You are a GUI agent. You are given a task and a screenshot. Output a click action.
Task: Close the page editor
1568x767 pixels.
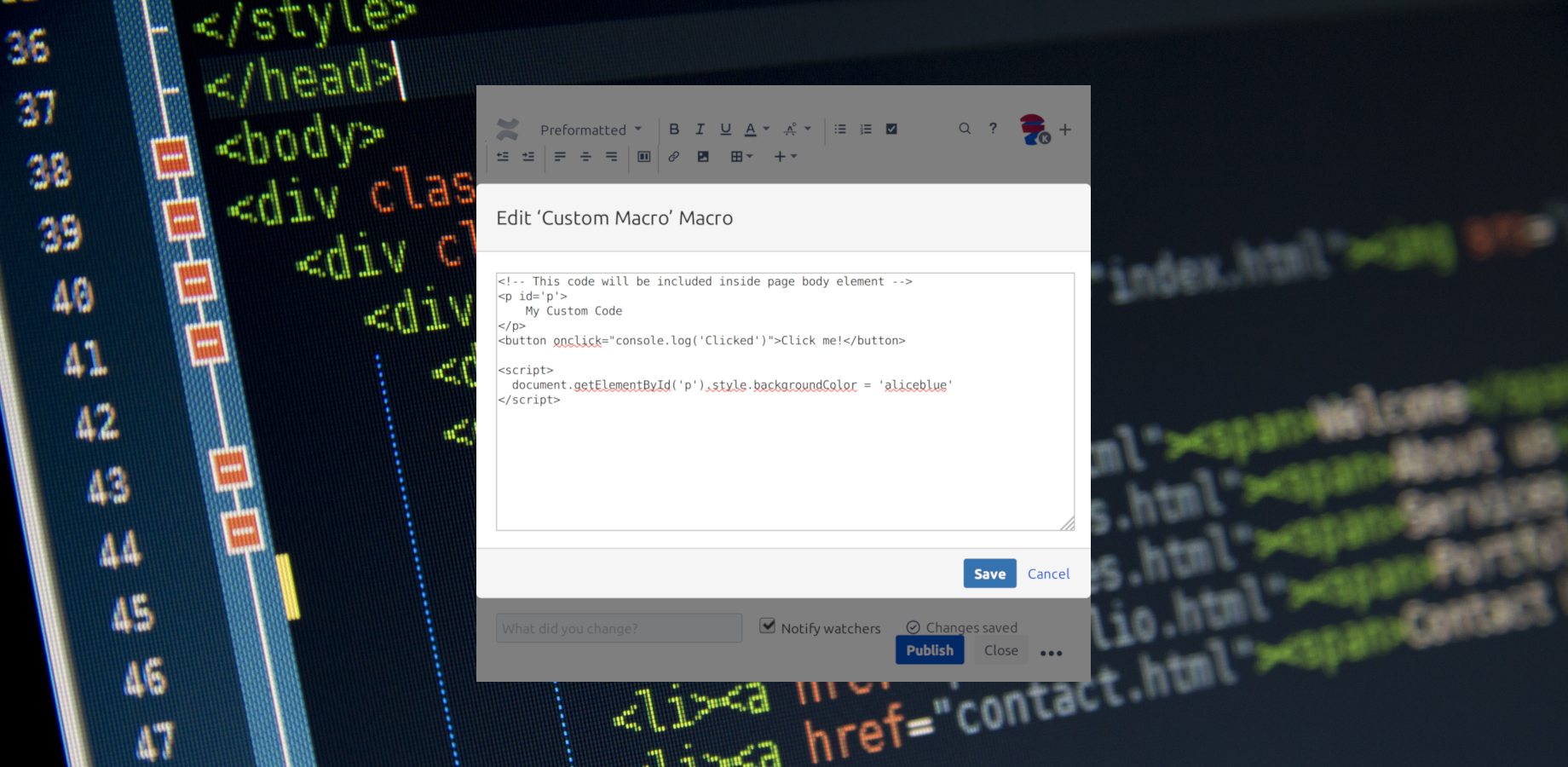(1001, 650)
